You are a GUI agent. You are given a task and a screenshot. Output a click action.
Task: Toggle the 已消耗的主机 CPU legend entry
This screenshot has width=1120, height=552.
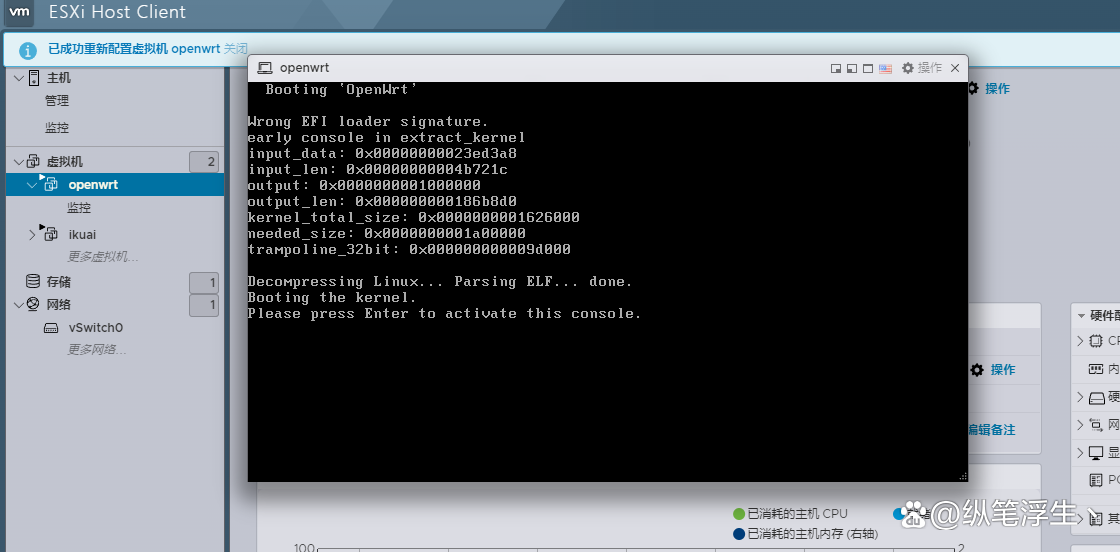point(791,513)
